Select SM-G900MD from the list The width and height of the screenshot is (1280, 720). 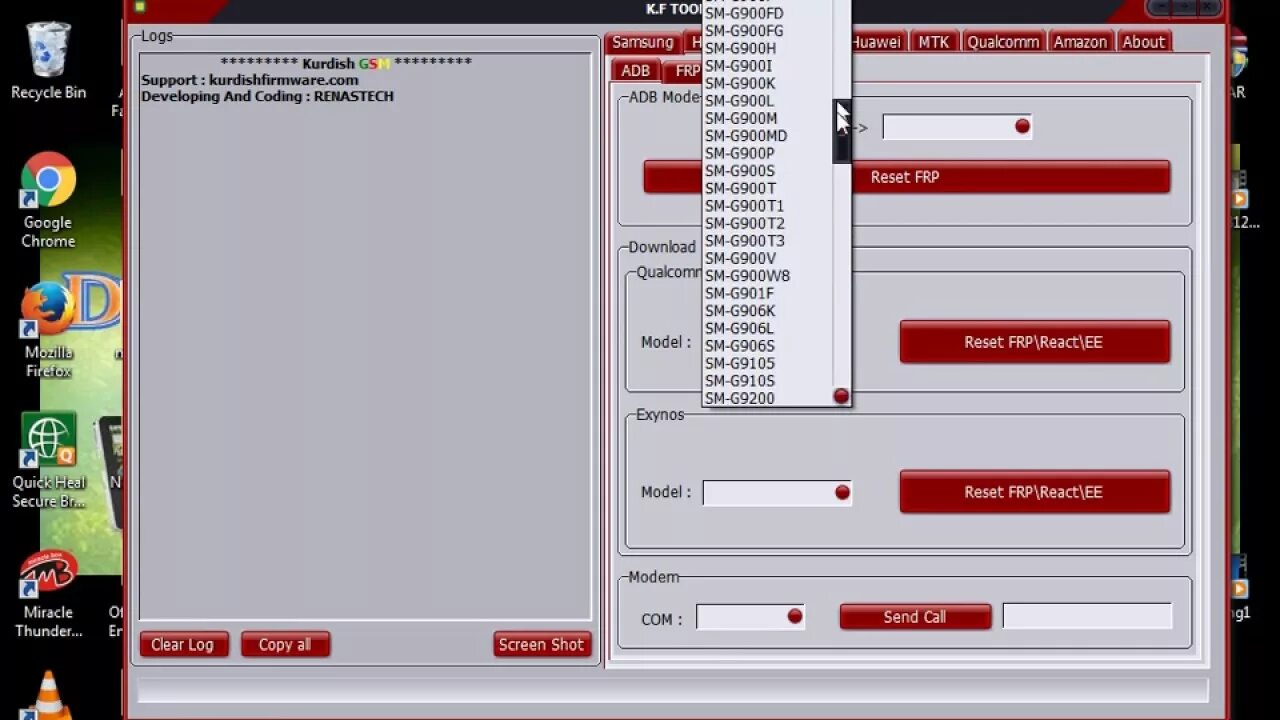click(768, 136)
